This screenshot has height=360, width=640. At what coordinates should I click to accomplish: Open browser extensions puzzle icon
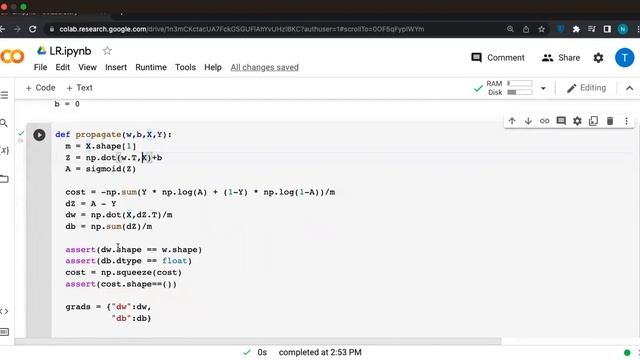point(576,29)
